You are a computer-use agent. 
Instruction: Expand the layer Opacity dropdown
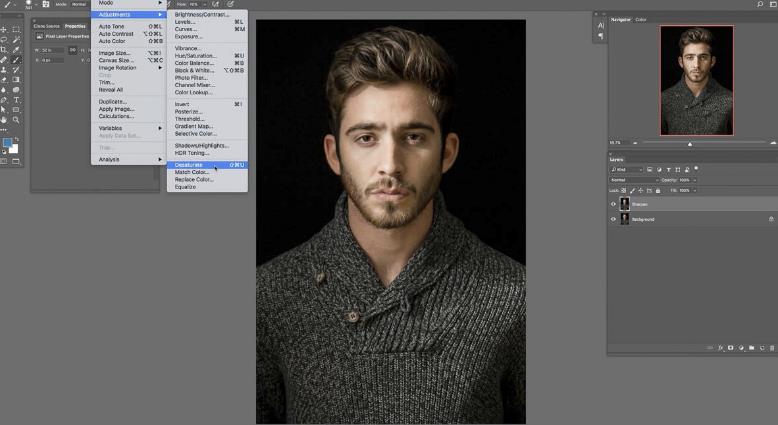[x=695, y=180]
